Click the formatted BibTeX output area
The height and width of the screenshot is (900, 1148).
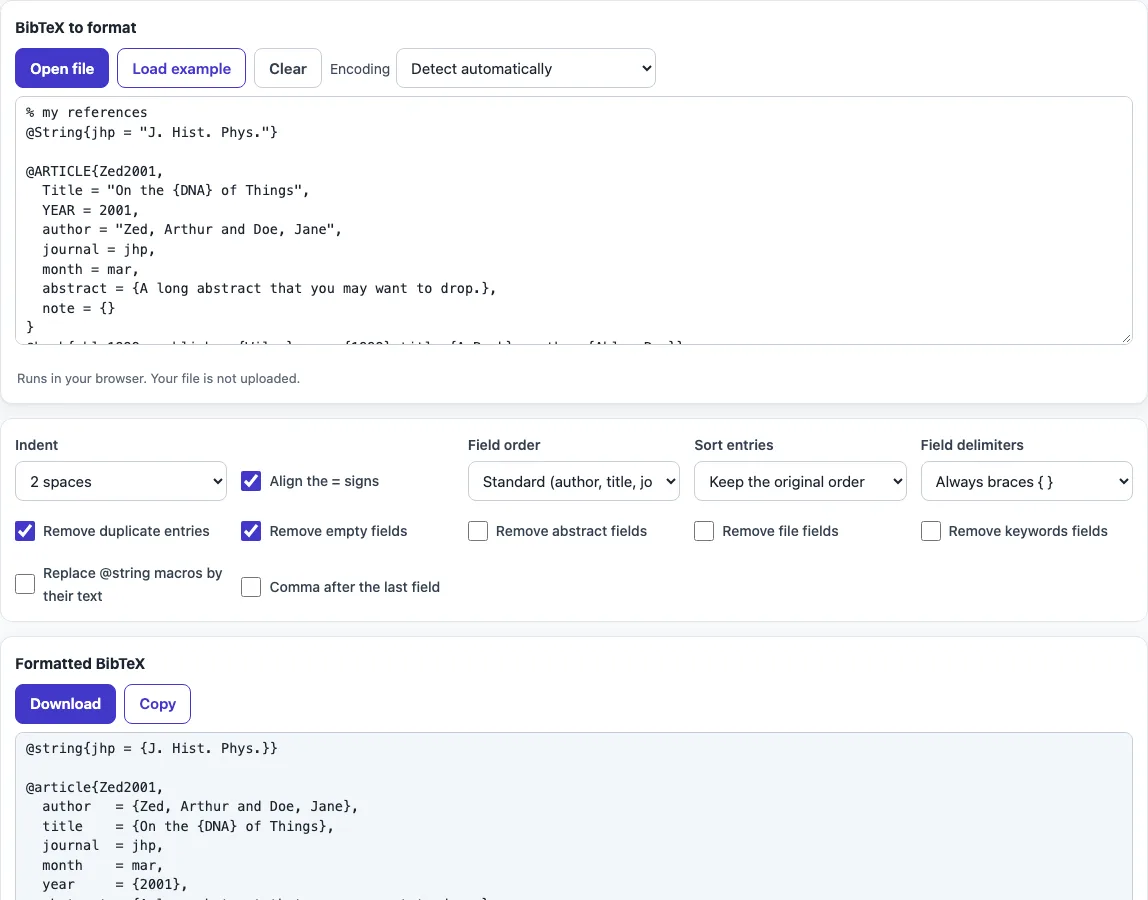574,816
